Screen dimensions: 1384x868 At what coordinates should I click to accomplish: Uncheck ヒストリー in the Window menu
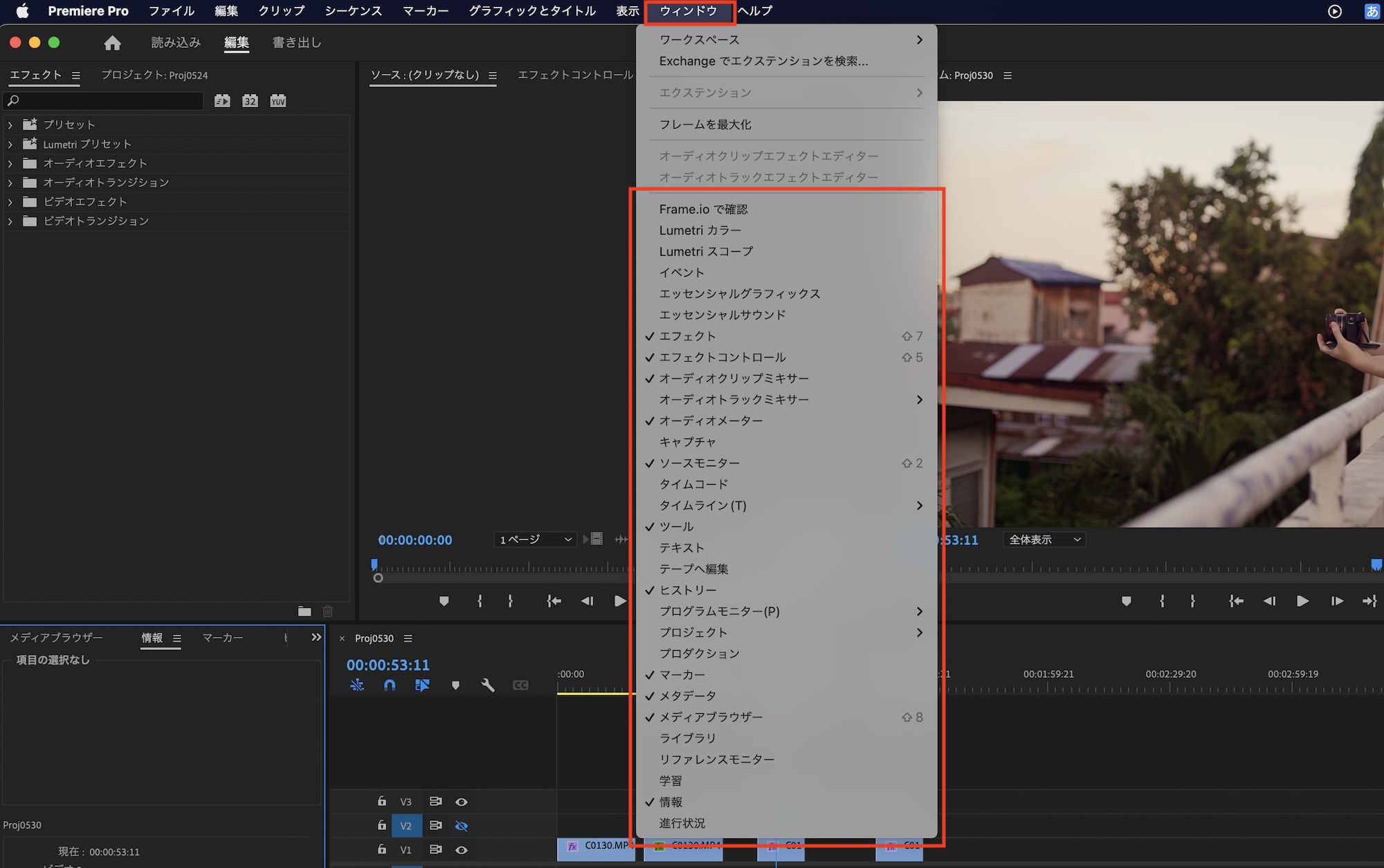tap(688, 590)
